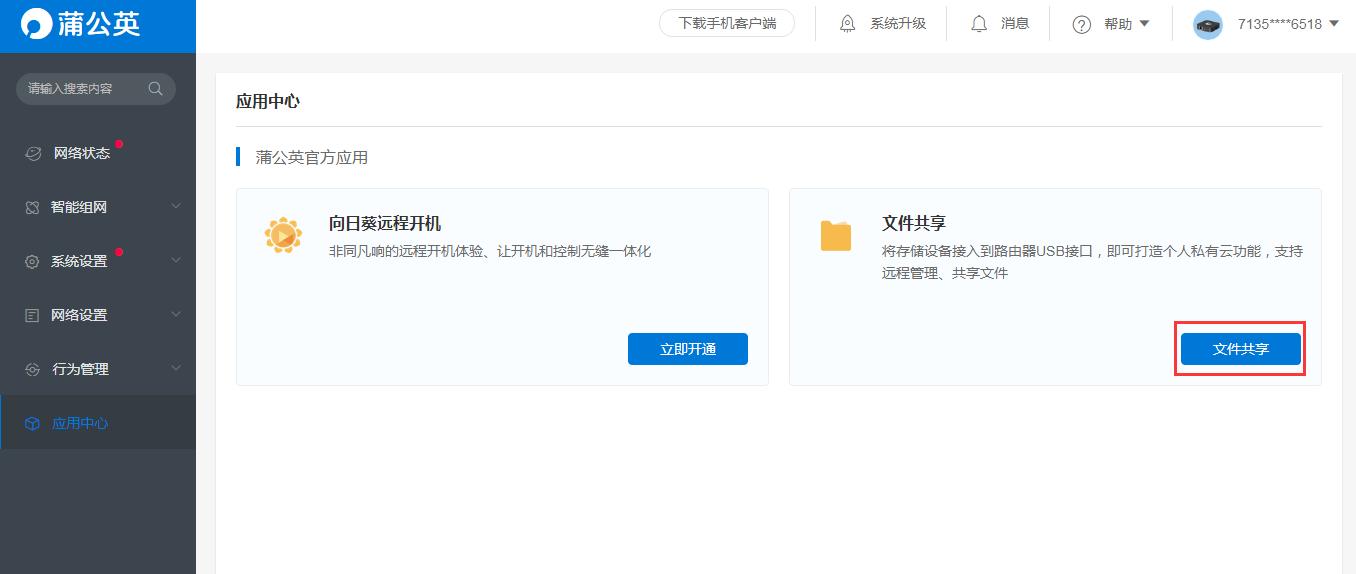Expand the 网络设置 sidebar section
Screen dimensions: 1356x574
pyautogui.click(x=98, y=315)
